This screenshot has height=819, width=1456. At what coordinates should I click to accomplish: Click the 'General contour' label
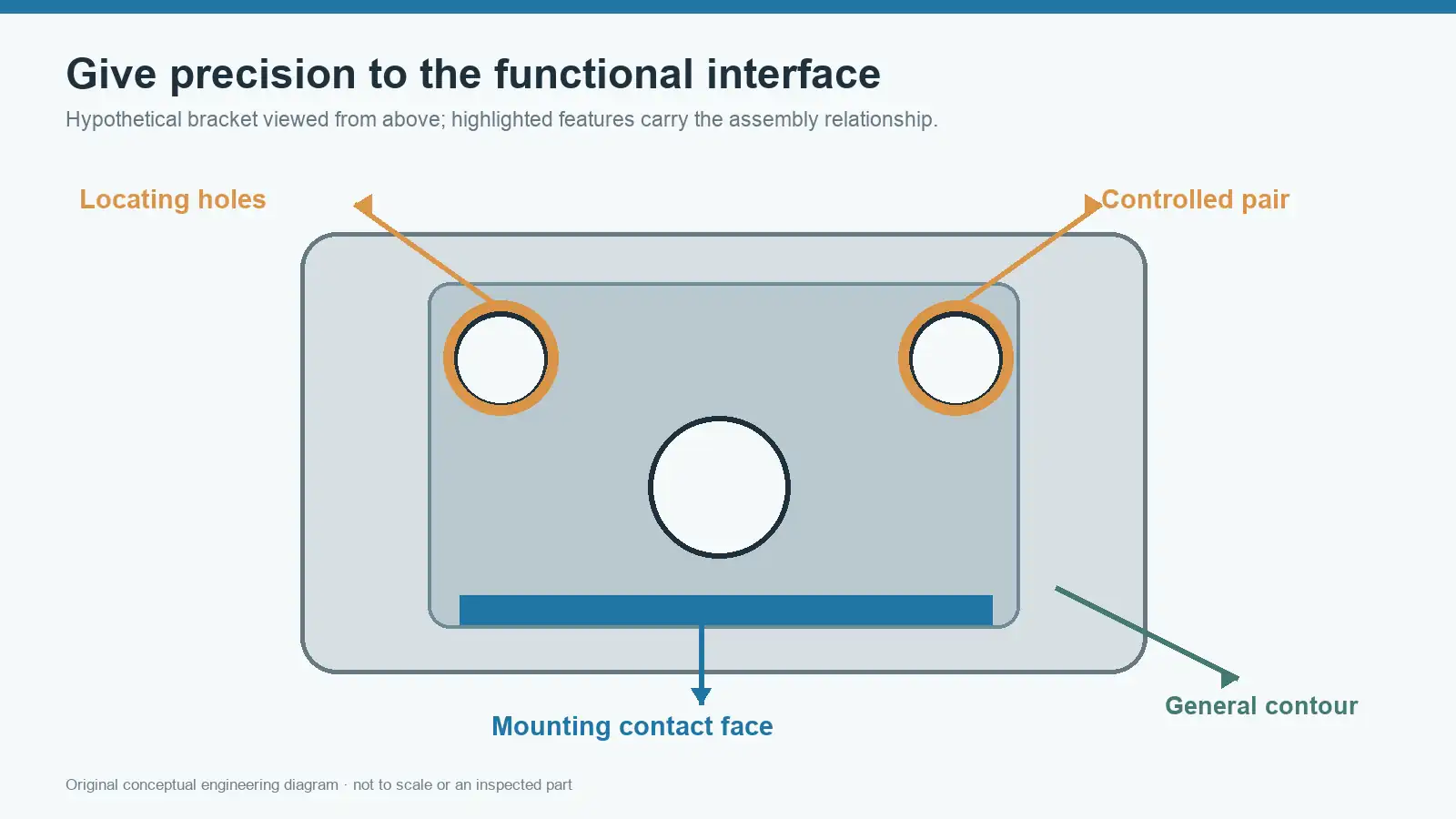1261,706
